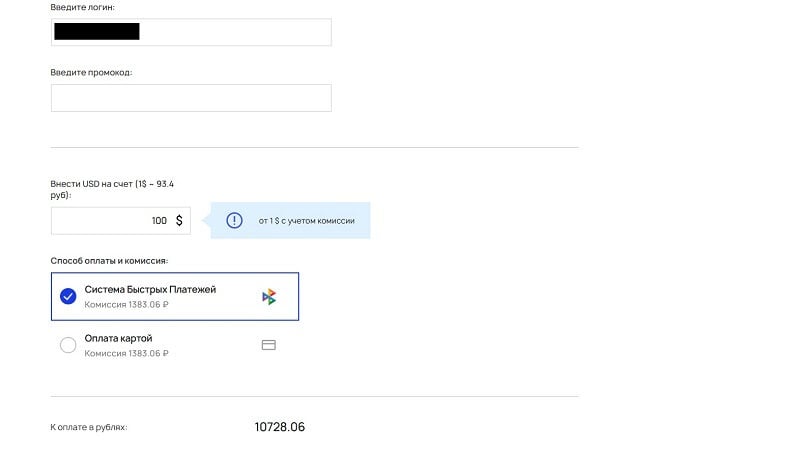Click the blue exclamation info icon
Viewport: 800px width, 450px height.
click(x=234, y=220)
